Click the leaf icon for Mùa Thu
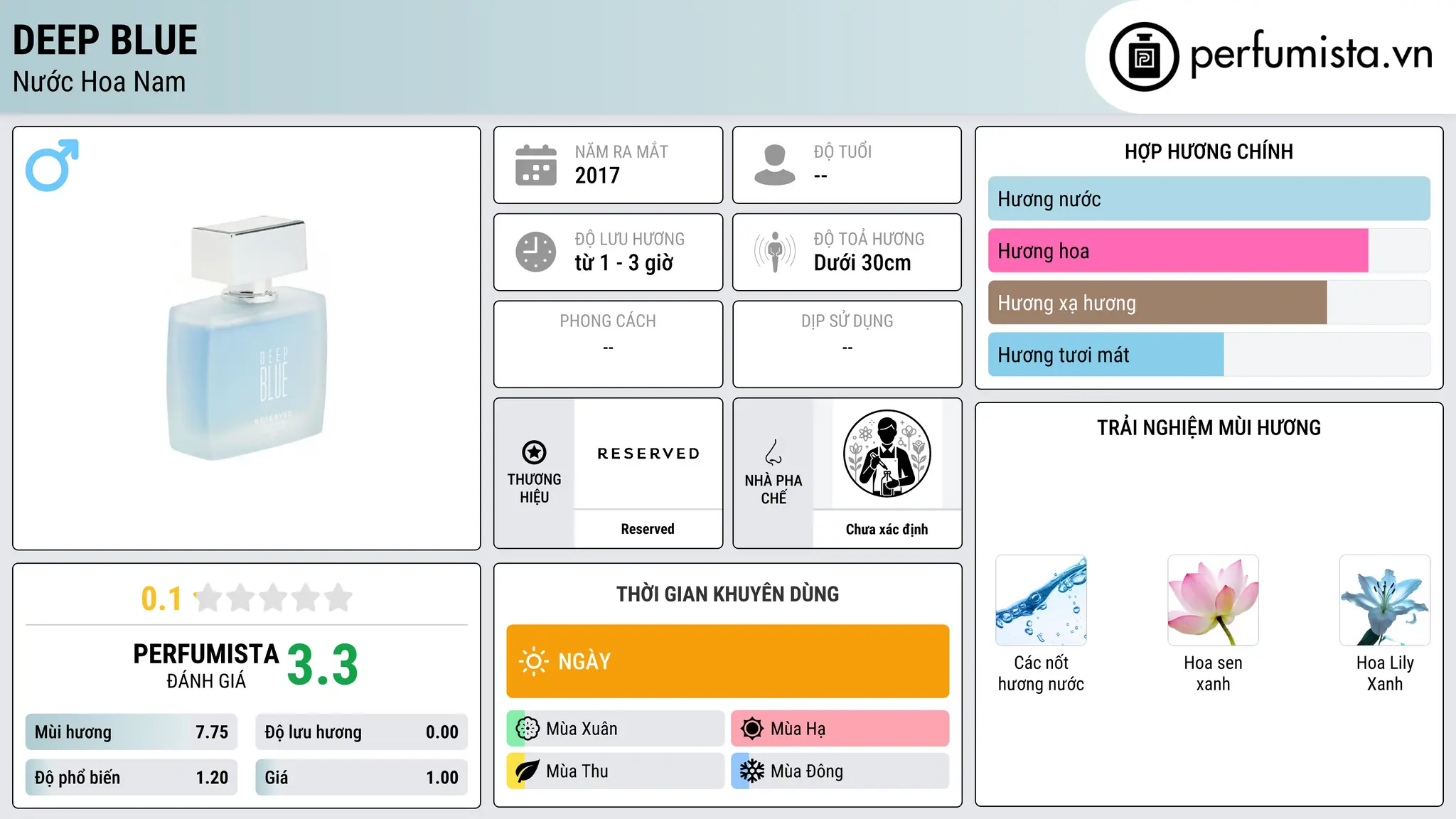1456x819 pixels. coord(528,771)
